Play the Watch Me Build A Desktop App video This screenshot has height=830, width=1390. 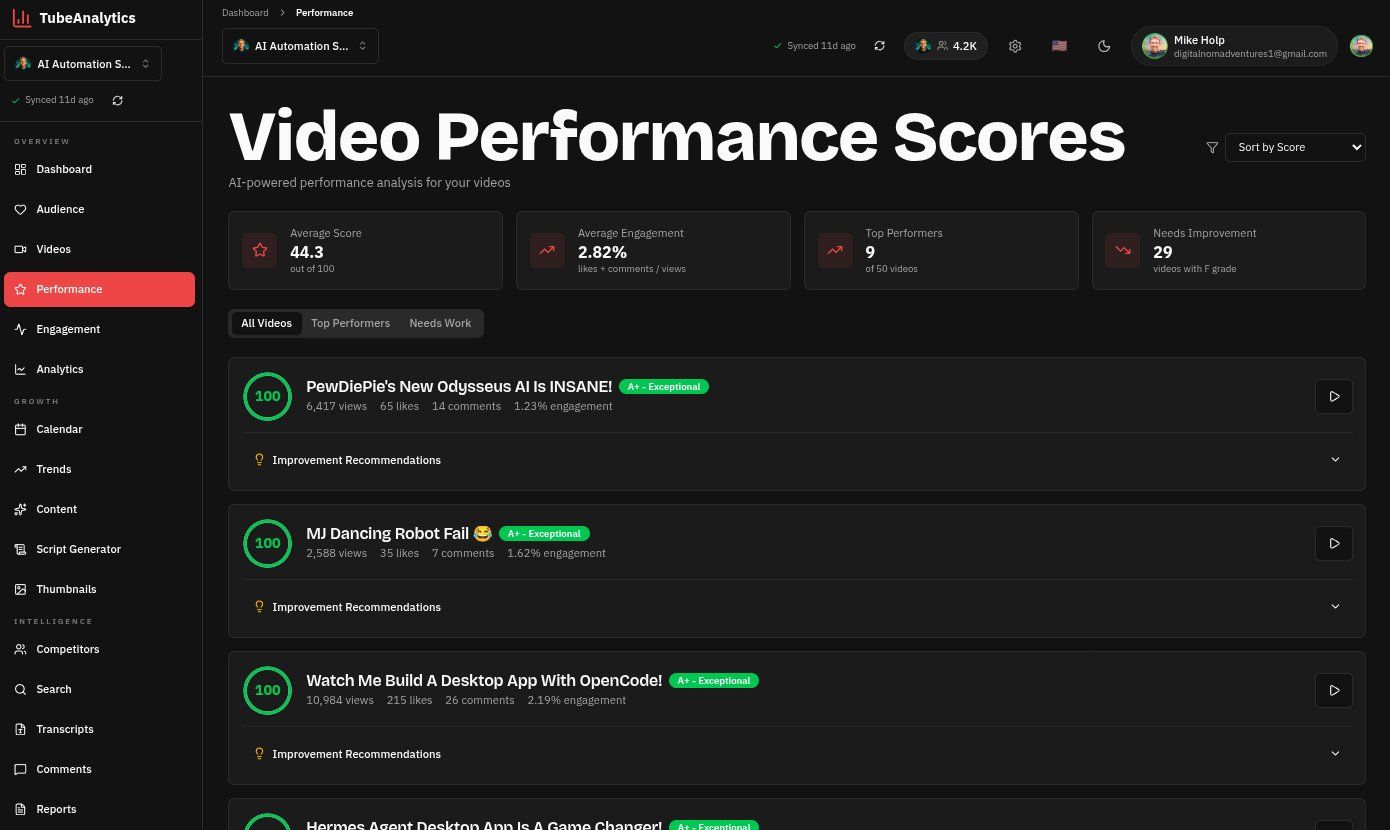click(1334, 690)
